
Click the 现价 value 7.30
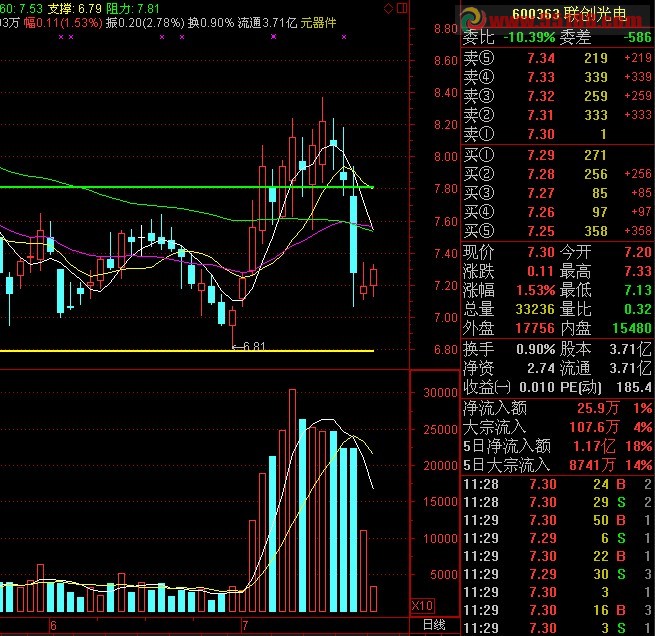coord(541,252)
